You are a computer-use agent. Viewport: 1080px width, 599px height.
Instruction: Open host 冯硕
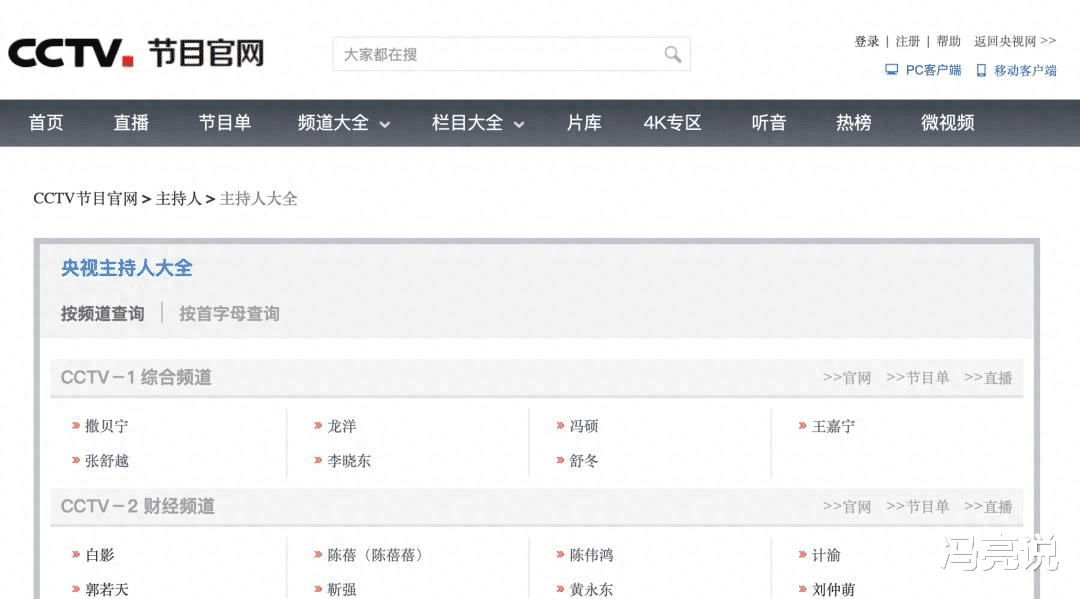click(584, 426)
